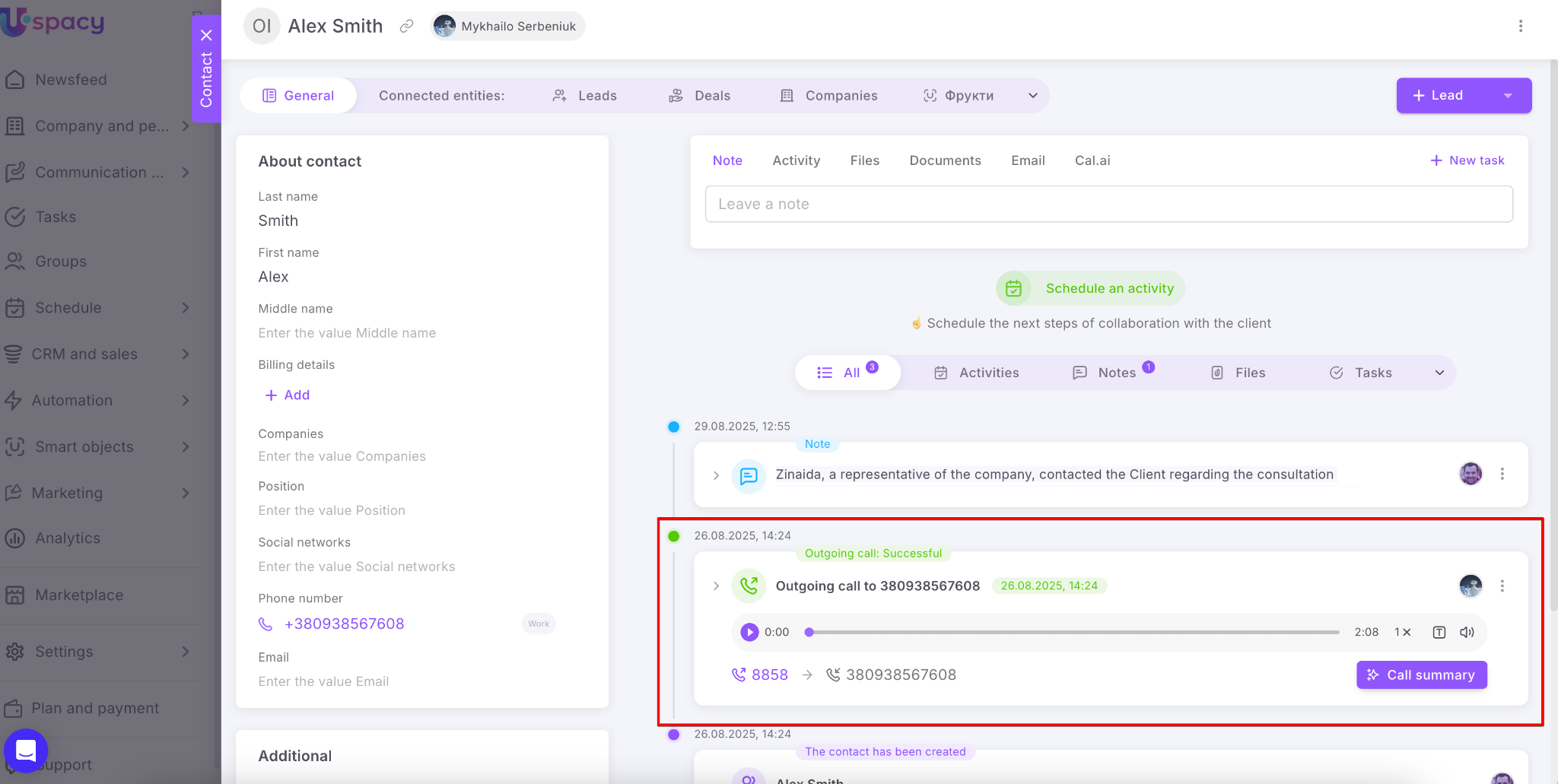Open the three-dot menu in page header
This screenshot has width=1558, height=784.
coord(1520,27)
